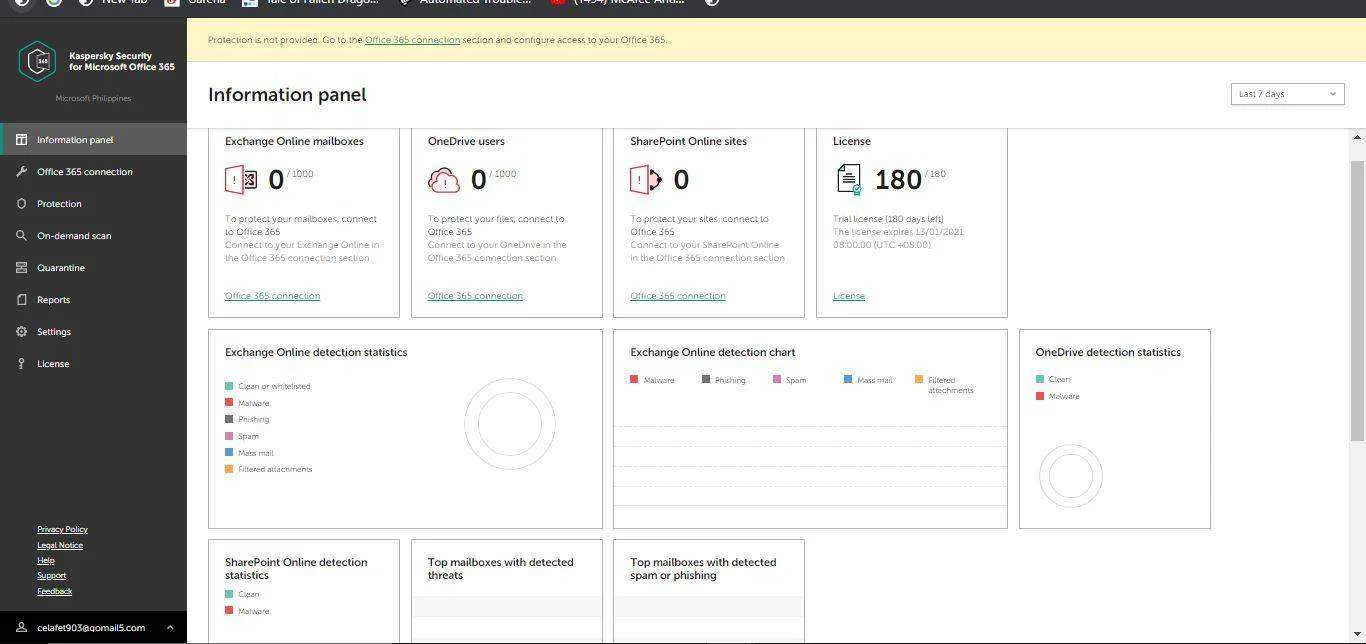Click the Reports document icon in sidebar

pos(21,300)
